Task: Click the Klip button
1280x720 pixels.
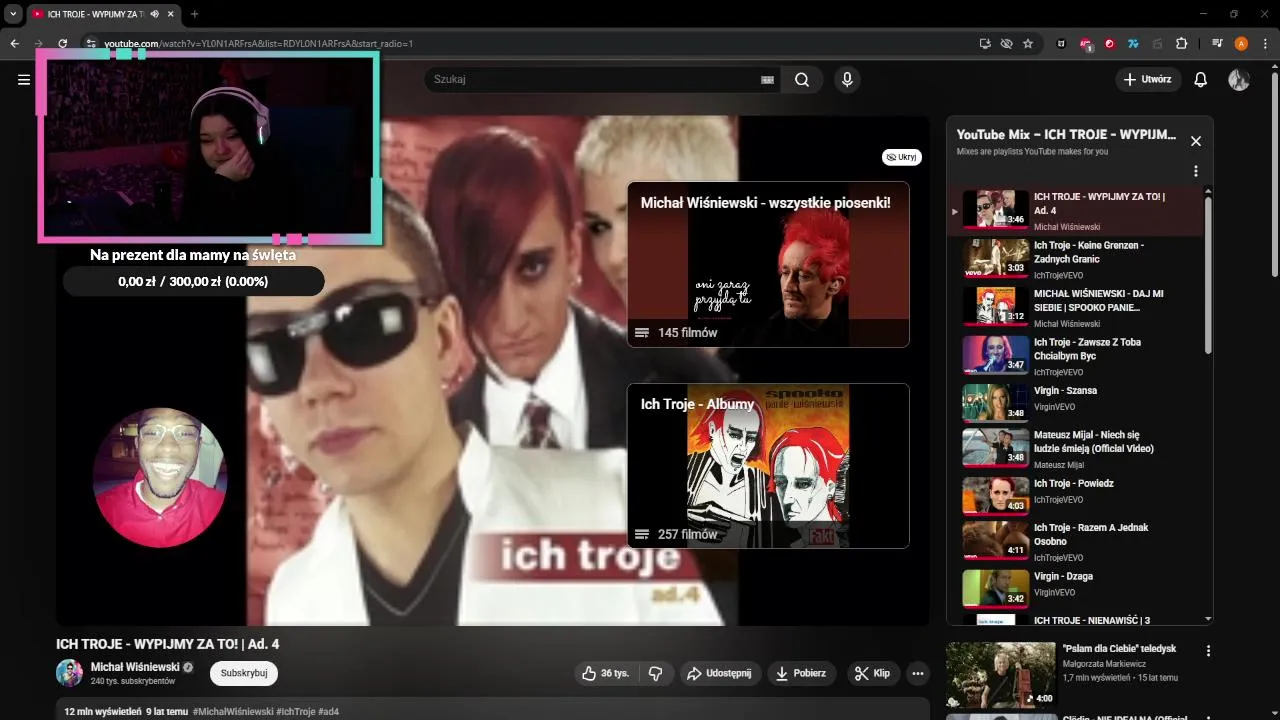Action: (872, 673)
